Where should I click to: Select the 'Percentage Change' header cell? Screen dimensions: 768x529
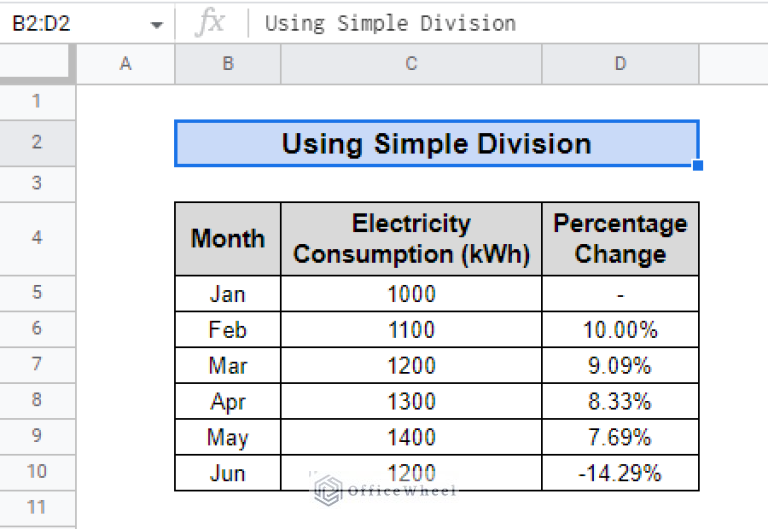tap(620, 239)
